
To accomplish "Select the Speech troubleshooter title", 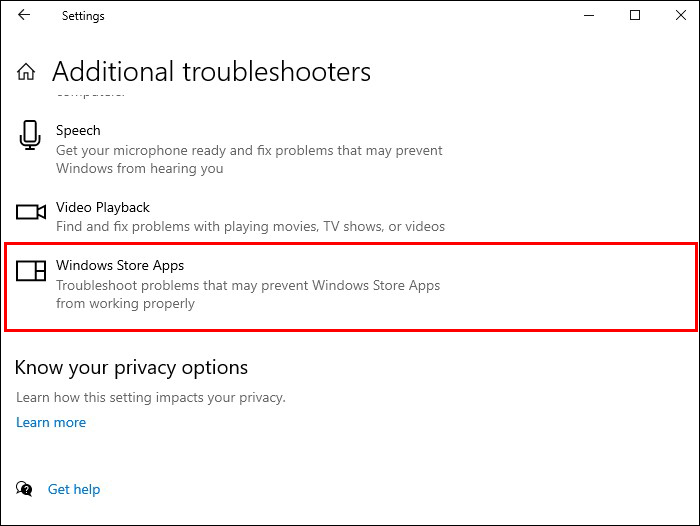I will pos(78,130).
